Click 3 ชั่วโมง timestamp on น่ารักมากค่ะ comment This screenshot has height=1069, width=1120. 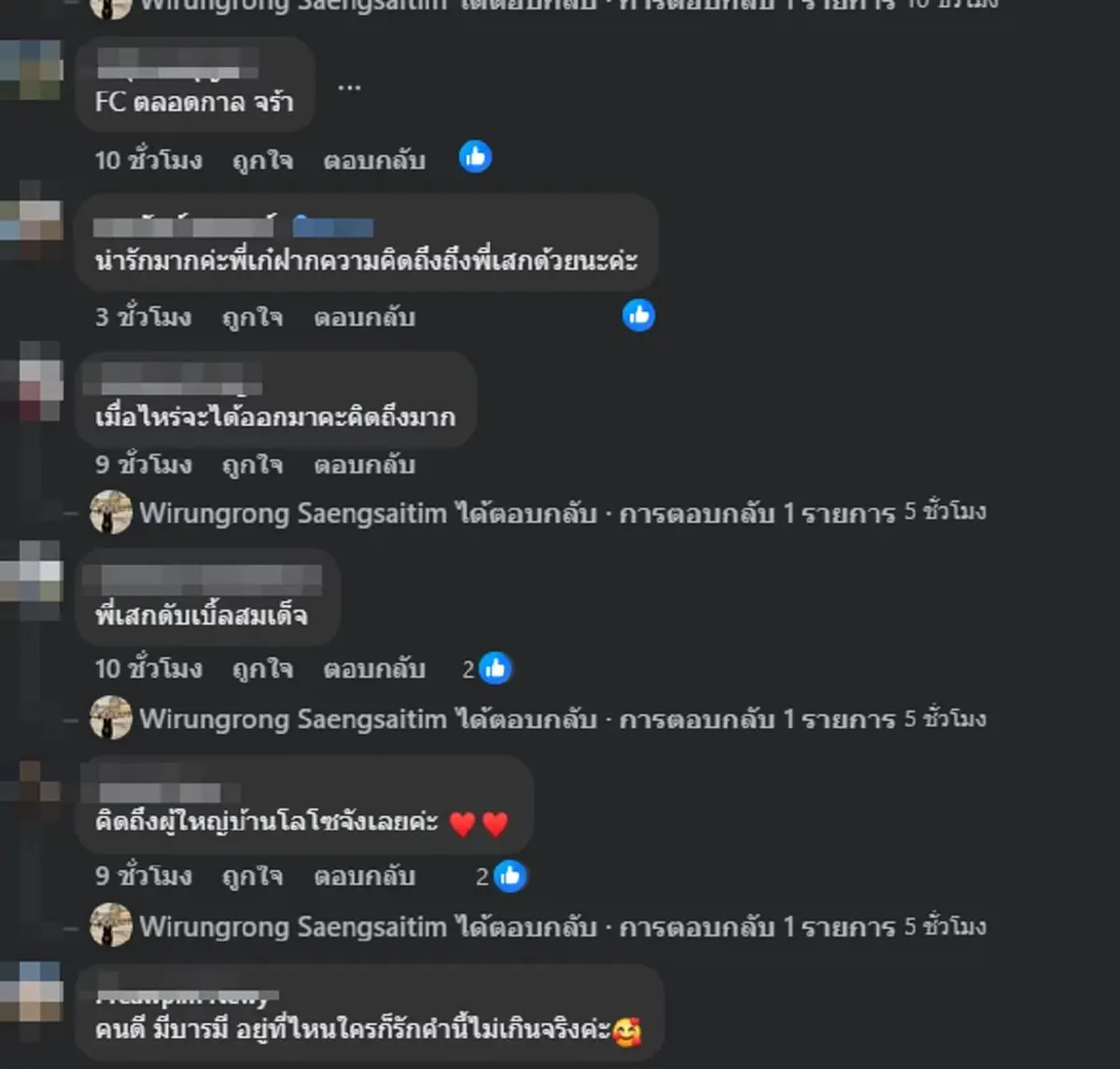tap(143, 317)
